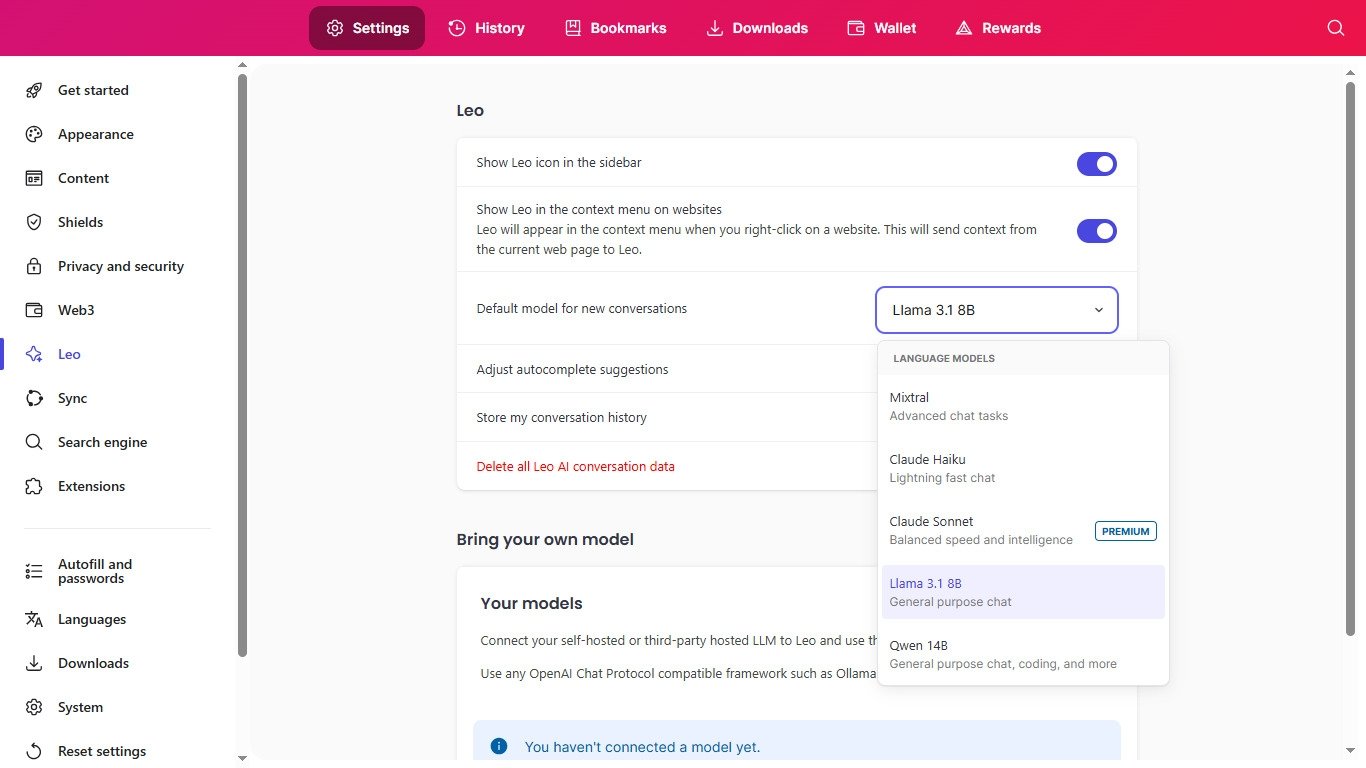
Task: Click the Shields icon in sidebar
Action: pyautogui.click(x=34, y=222)
